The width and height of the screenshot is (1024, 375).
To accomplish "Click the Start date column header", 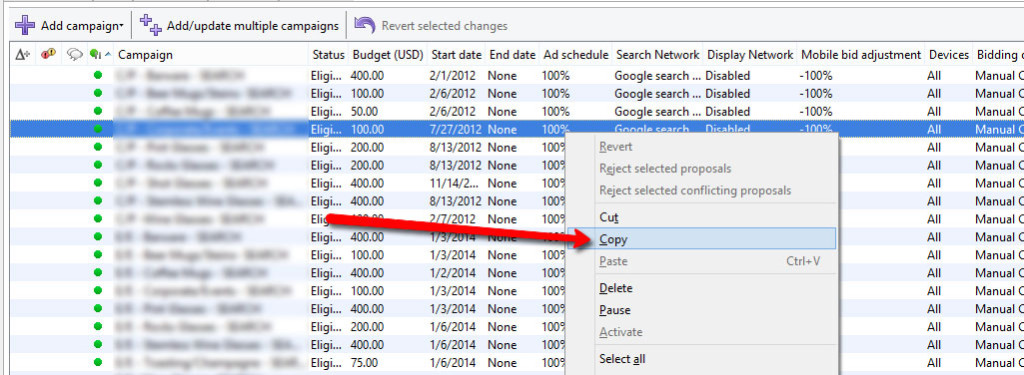I will 456,55.
